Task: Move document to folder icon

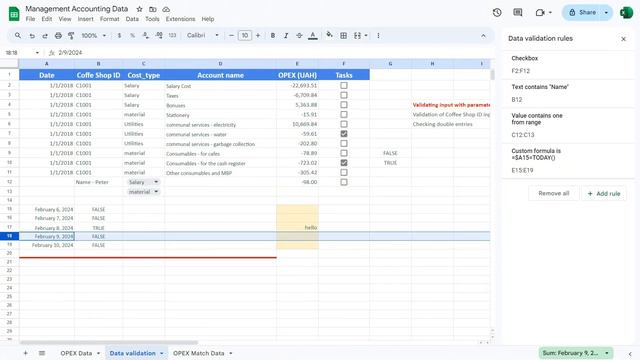Action: 153,9
